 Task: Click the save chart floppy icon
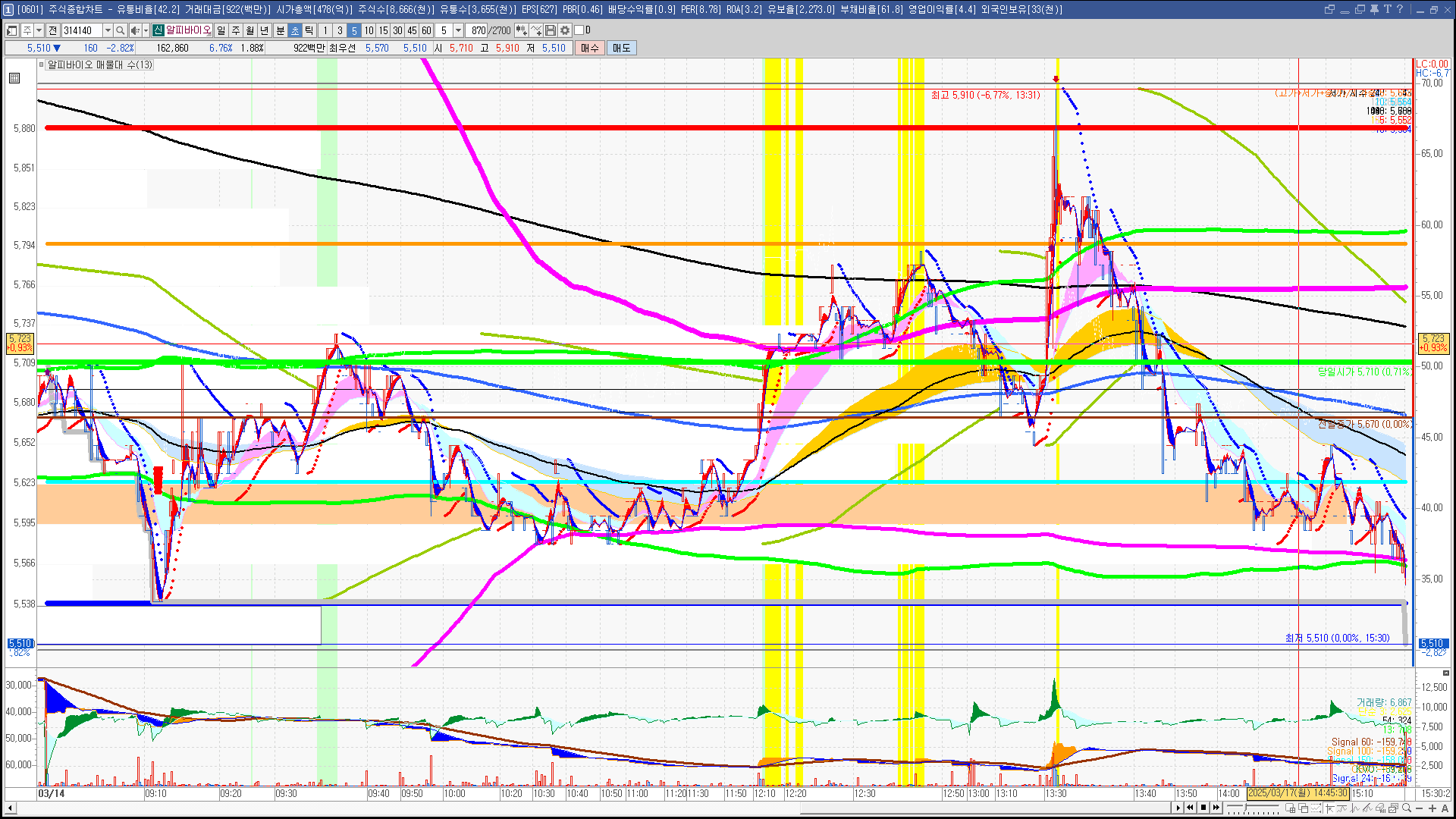pyautogui.click(x=551, y=30)
